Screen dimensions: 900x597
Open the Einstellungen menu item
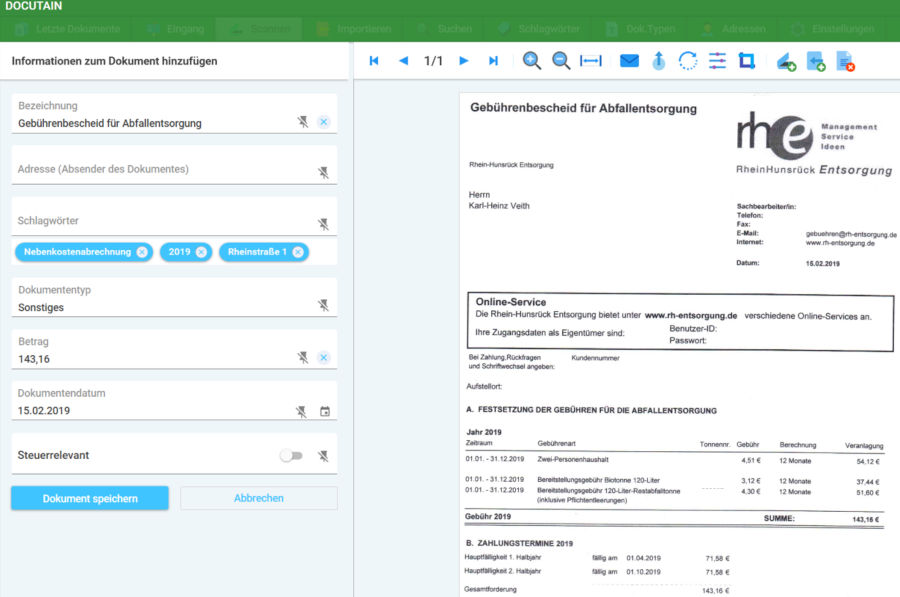pyautogui.click(x=838, y=28)
